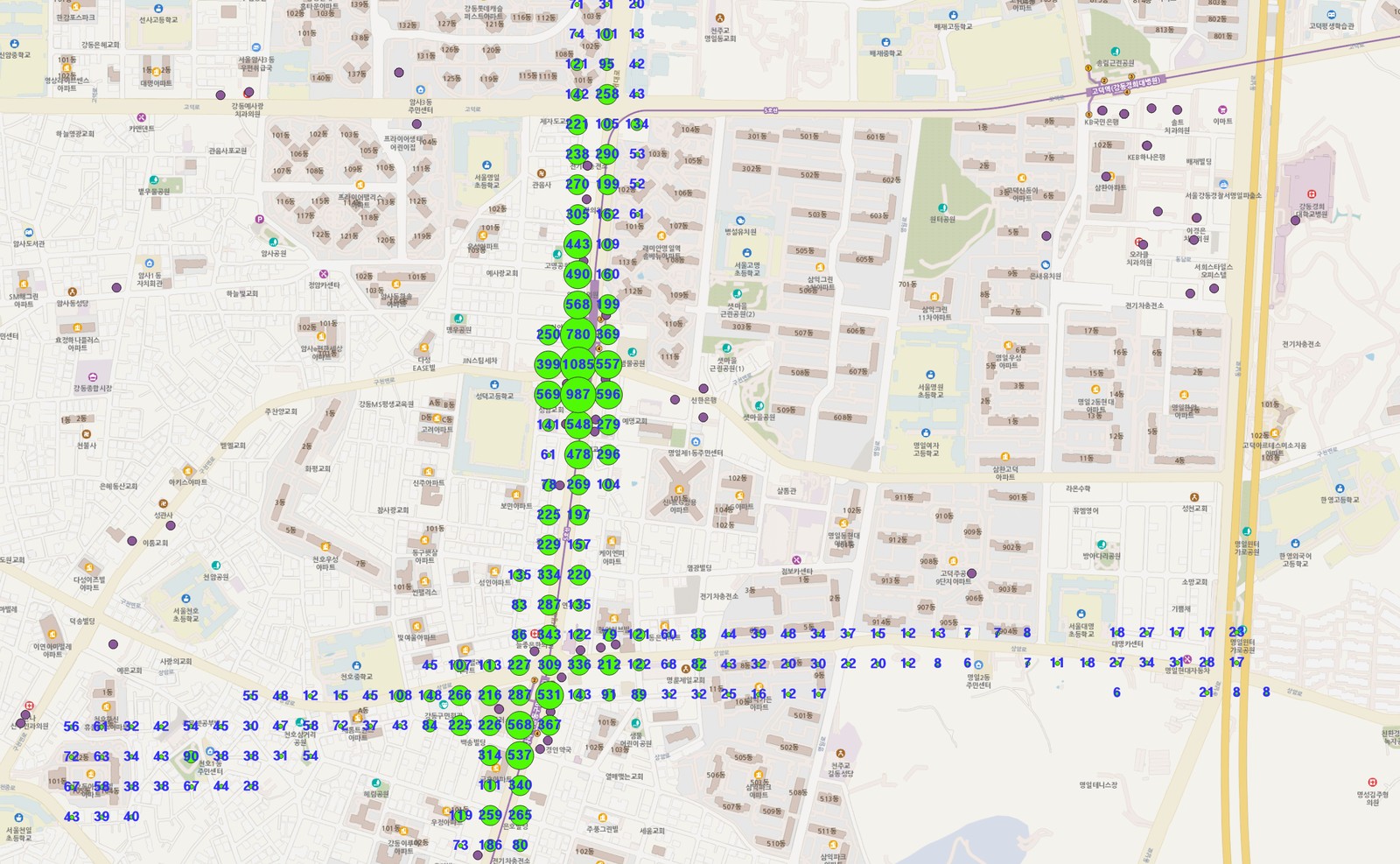1400x864 pixels.
Task: Click the green bubble labeled 1085
Action: 577,364
